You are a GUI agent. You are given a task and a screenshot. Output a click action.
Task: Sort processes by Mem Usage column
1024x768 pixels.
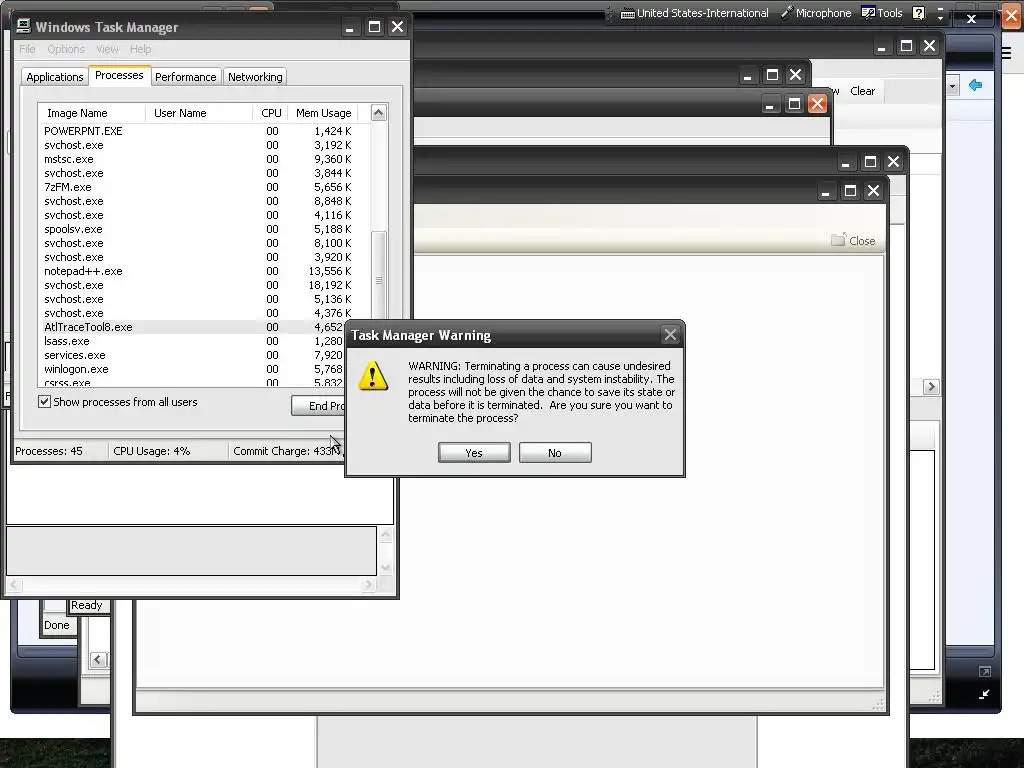pos(323,113)
